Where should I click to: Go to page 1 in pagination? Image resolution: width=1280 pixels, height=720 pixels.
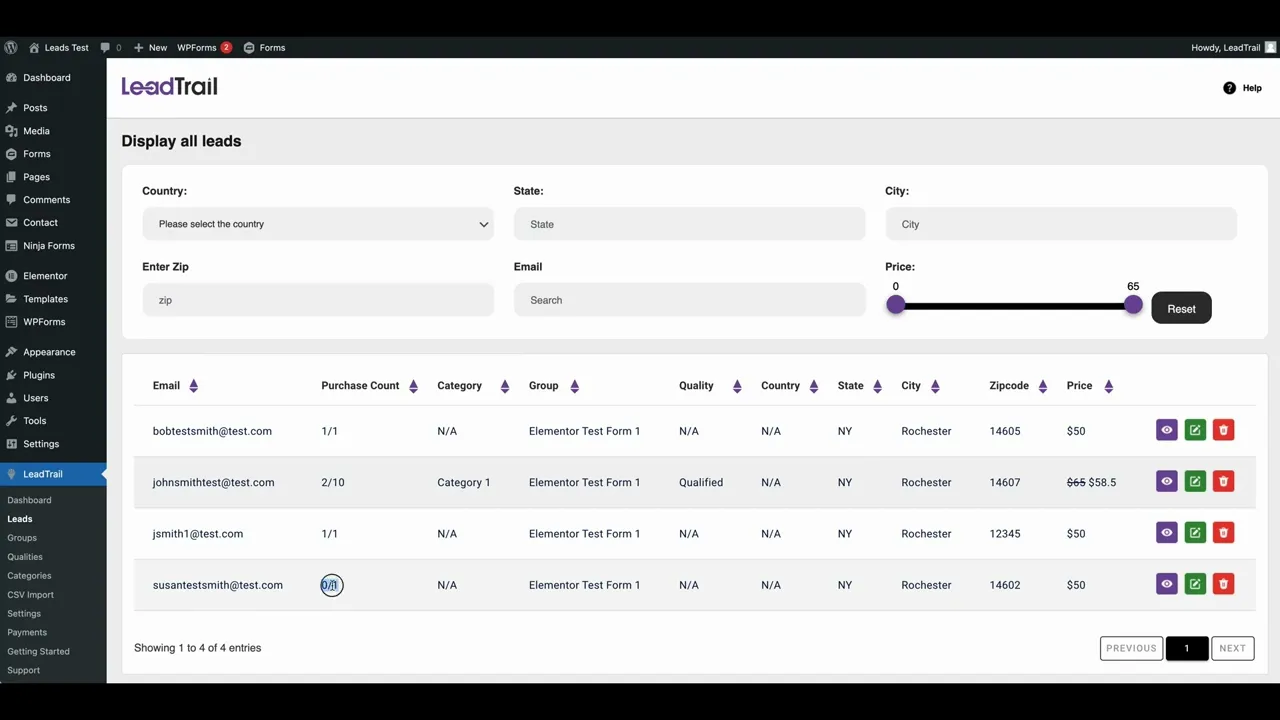[x=1187, y=648]
